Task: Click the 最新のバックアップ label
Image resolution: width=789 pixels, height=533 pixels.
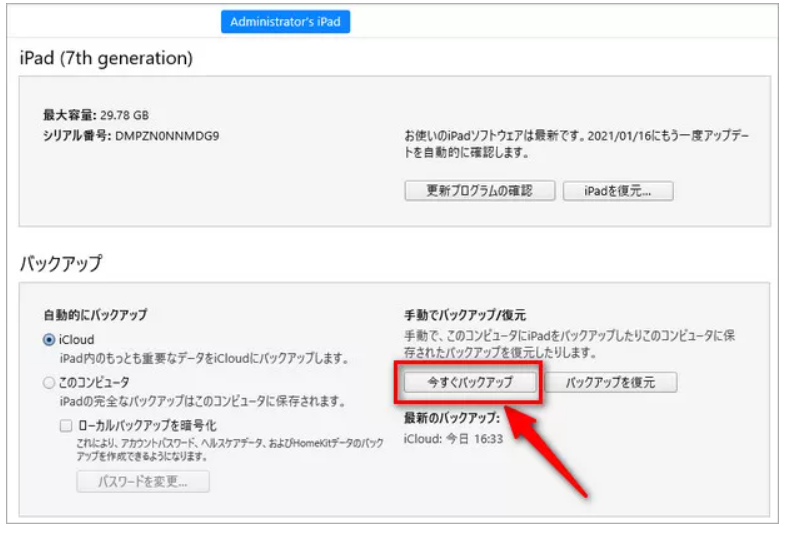Action: pyautogui.click(x=451, y=417)
